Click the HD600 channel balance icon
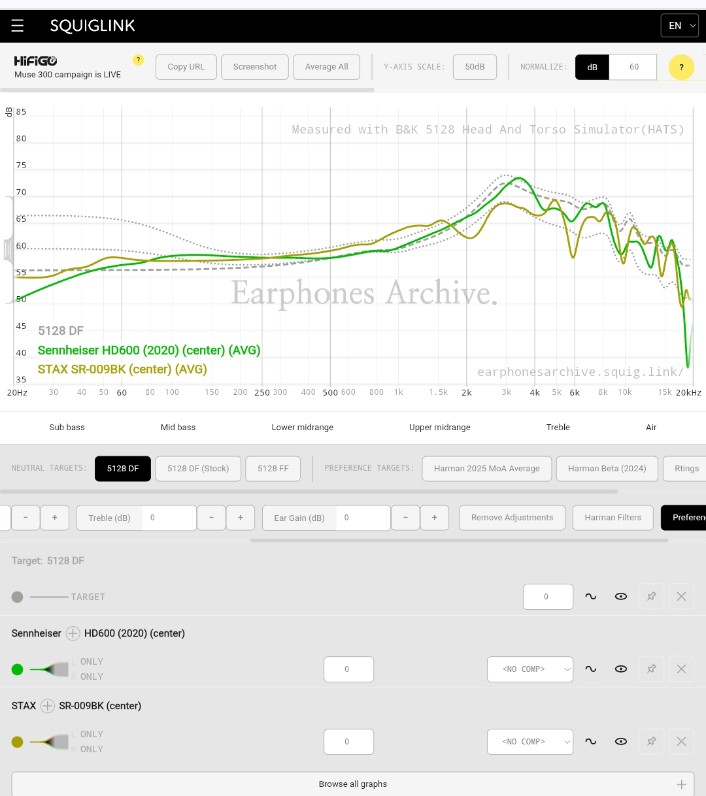Image resolution: width=706 pixels, height=796 pixels. point(50,670)
